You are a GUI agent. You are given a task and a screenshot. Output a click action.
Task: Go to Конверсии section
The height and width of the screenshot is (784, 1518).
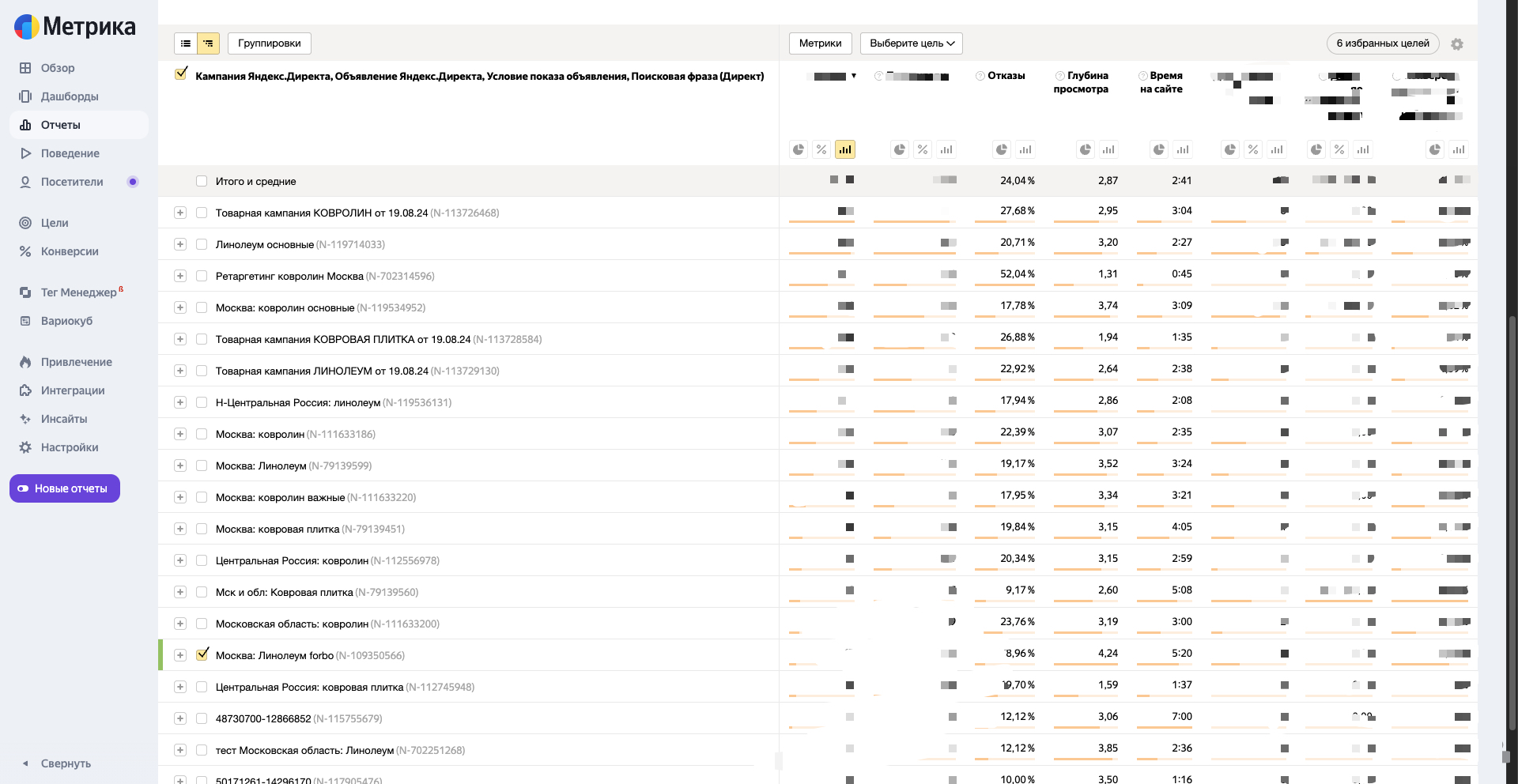70,251
